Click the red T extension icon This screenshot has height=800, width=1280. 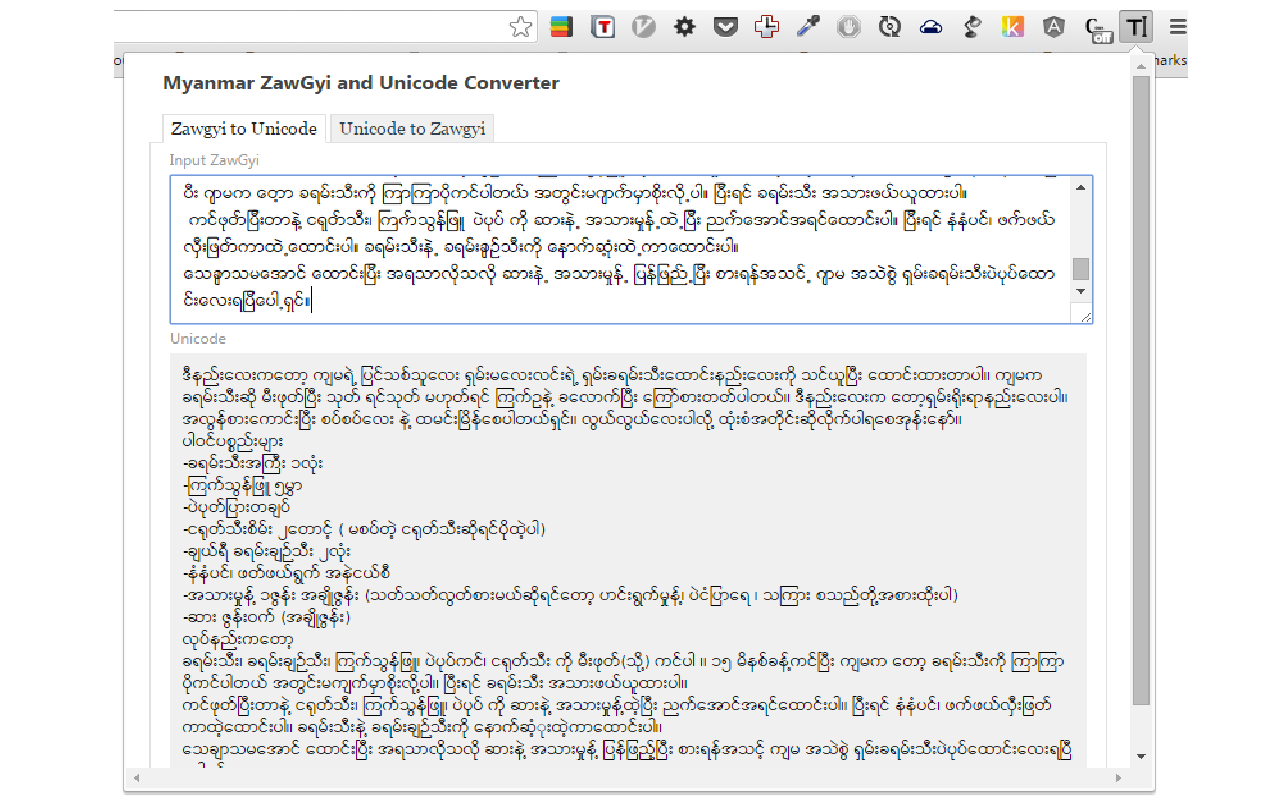[602, 27]
